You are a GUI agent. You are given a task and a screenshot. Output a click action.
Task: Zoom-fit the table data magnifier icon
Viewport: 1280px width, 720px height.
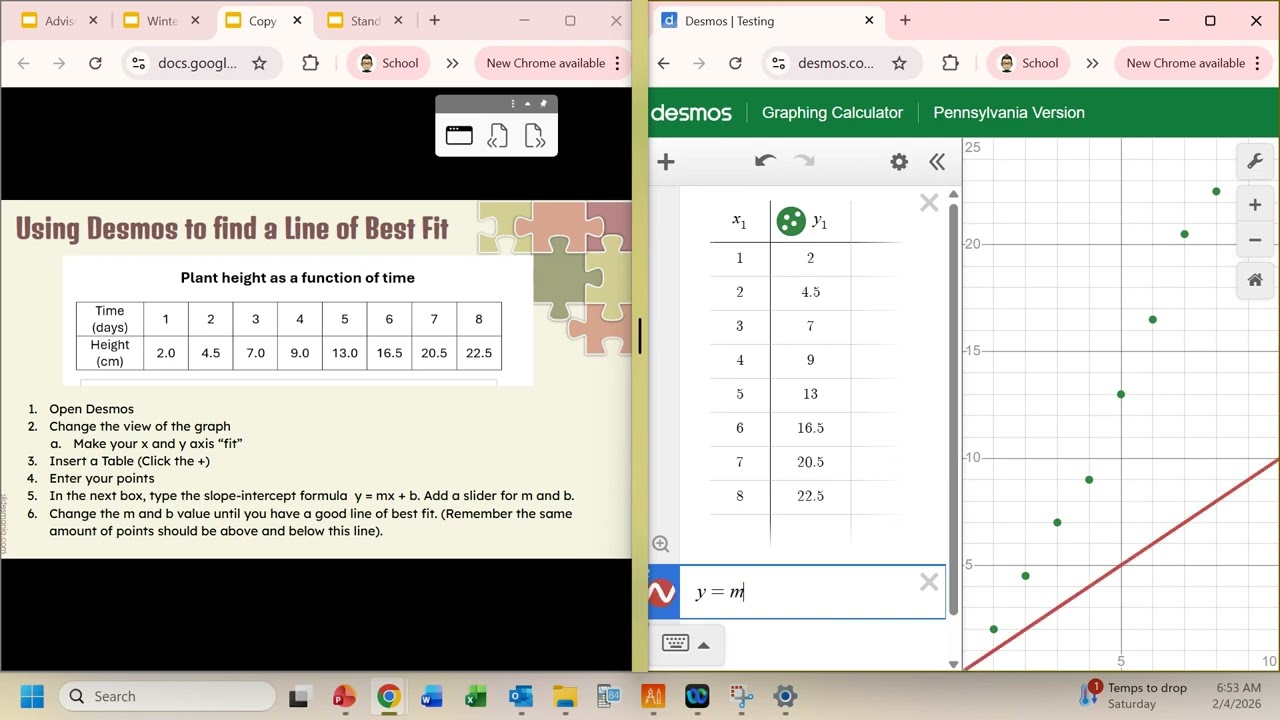click(661, 544)
